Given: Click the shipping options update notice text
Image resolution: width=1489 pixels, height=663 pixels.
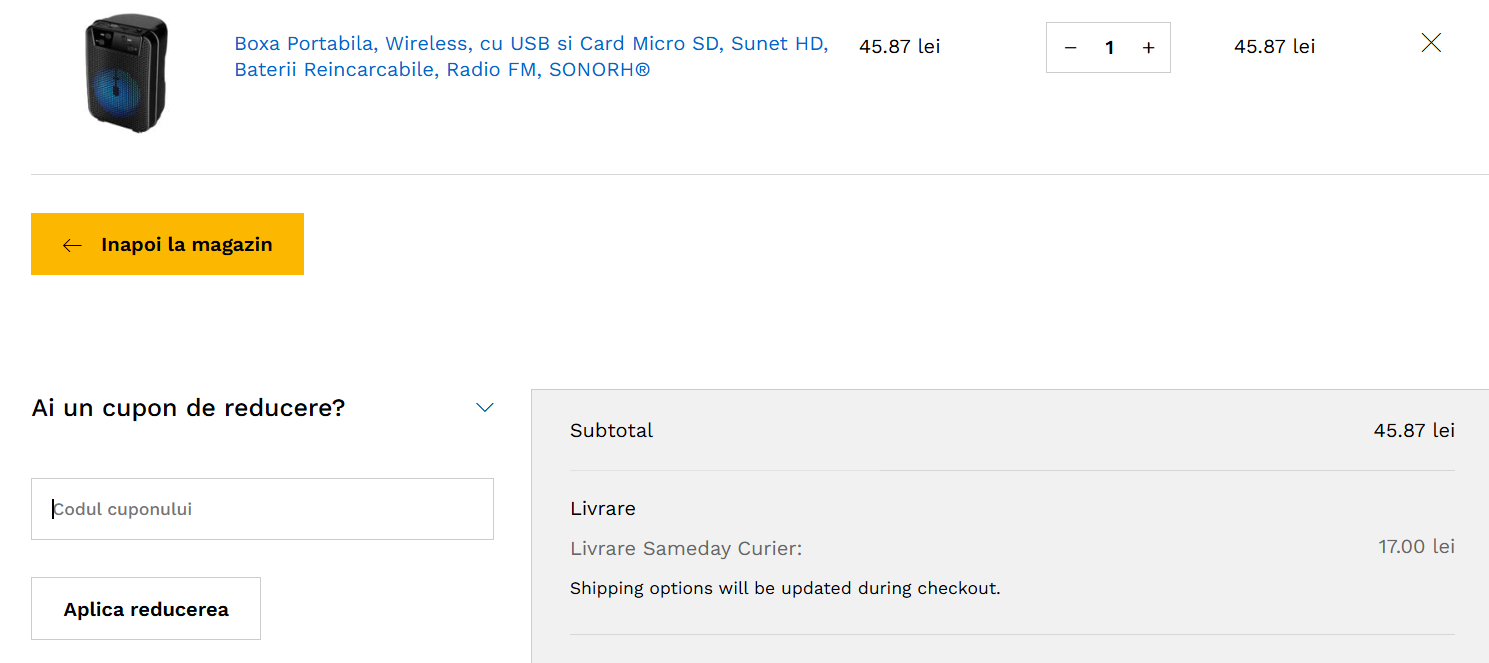Looking at the screenshot, I should click(x=785, y=588).
